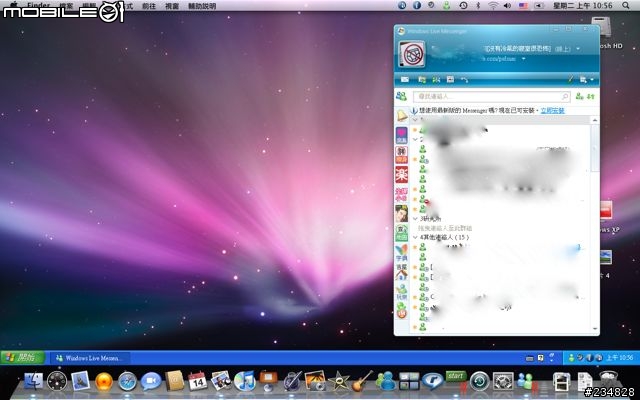Image resolution: width=640 pixels, height=400 pixels.
Task: Open iTunes from the Dock
Action: (x=244, y=381)
